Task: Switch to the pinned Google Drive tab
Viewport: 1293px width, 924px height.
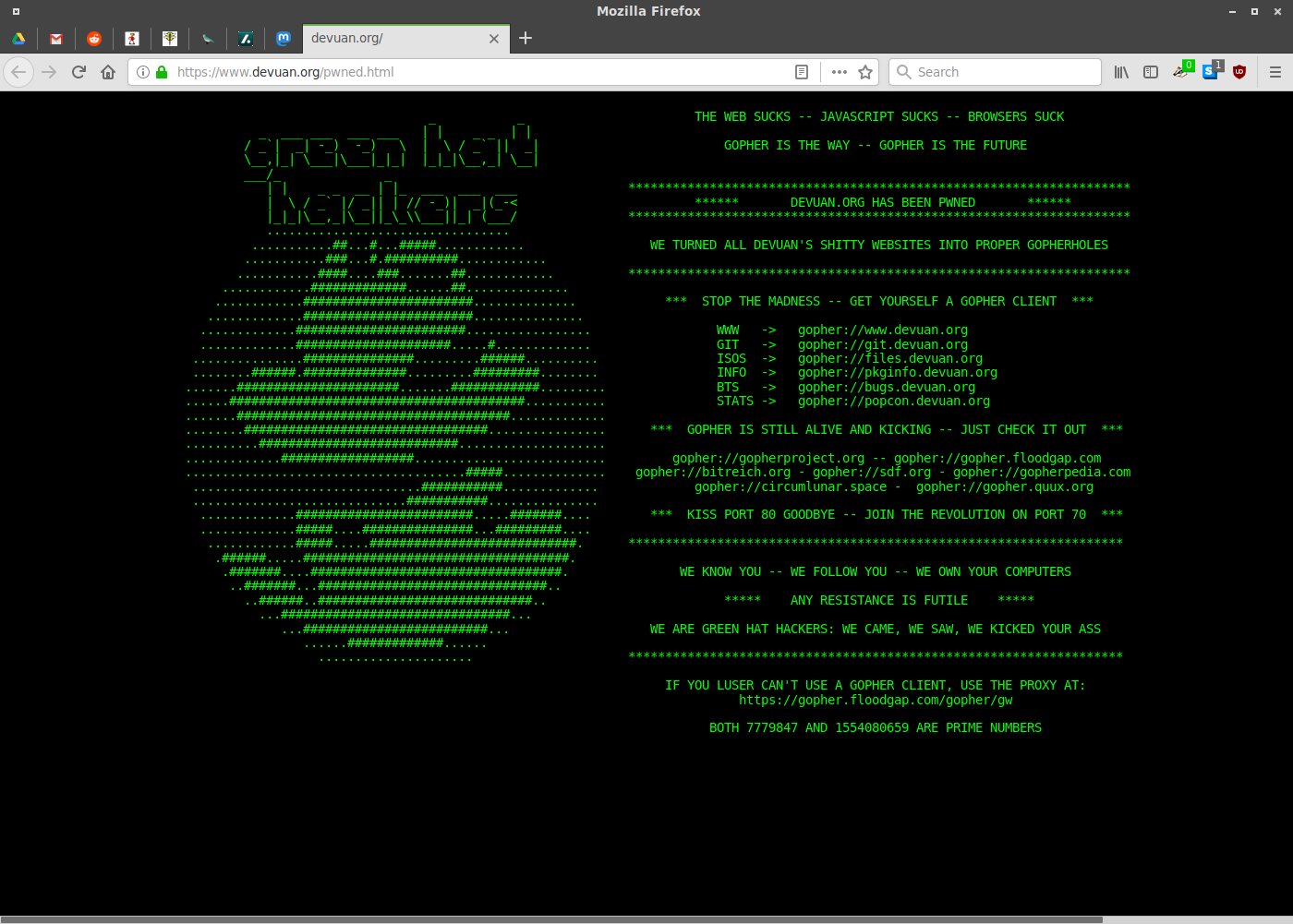Action: 18,39
